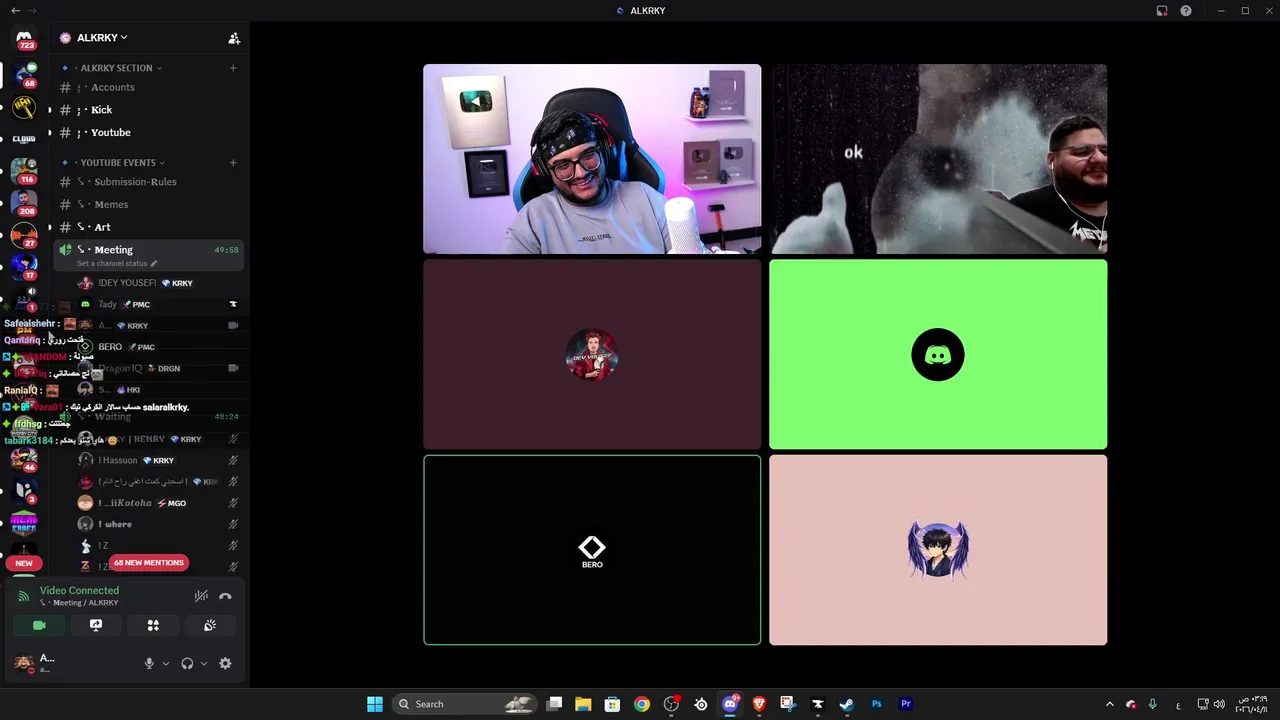Open the server with the 46 badge
The image size is (1280, 720).
[24, 459]
